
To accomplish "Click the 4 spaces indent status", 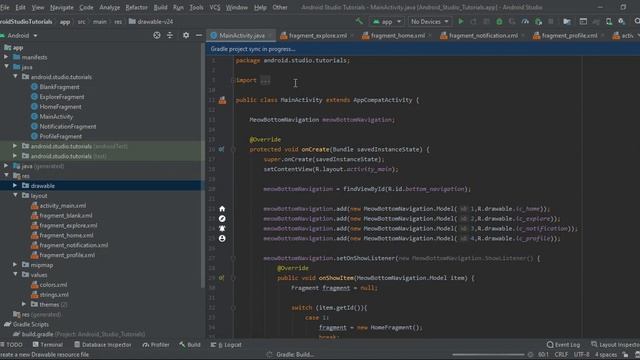I will click(x=606, y=354).
